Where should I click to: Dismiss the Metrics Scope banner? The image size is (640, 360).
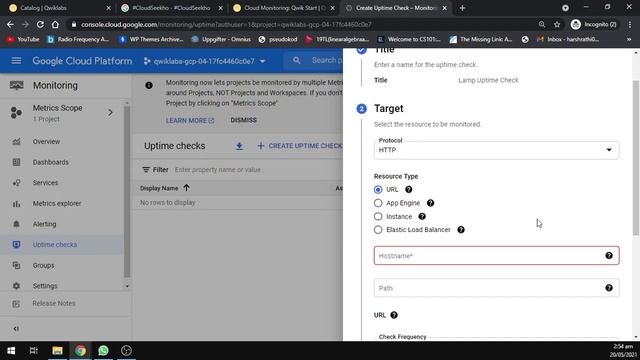tap(243, 120)
